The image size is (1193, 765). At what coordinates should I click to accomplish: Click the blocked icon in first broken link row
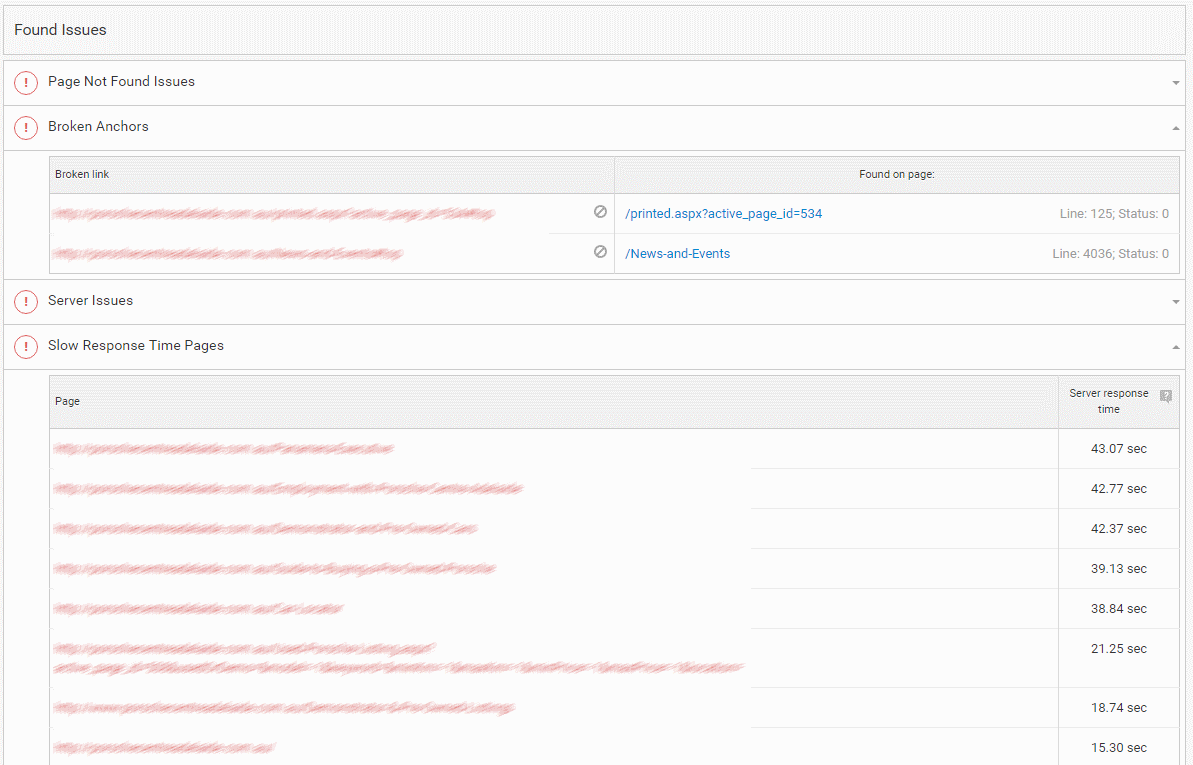600,212
